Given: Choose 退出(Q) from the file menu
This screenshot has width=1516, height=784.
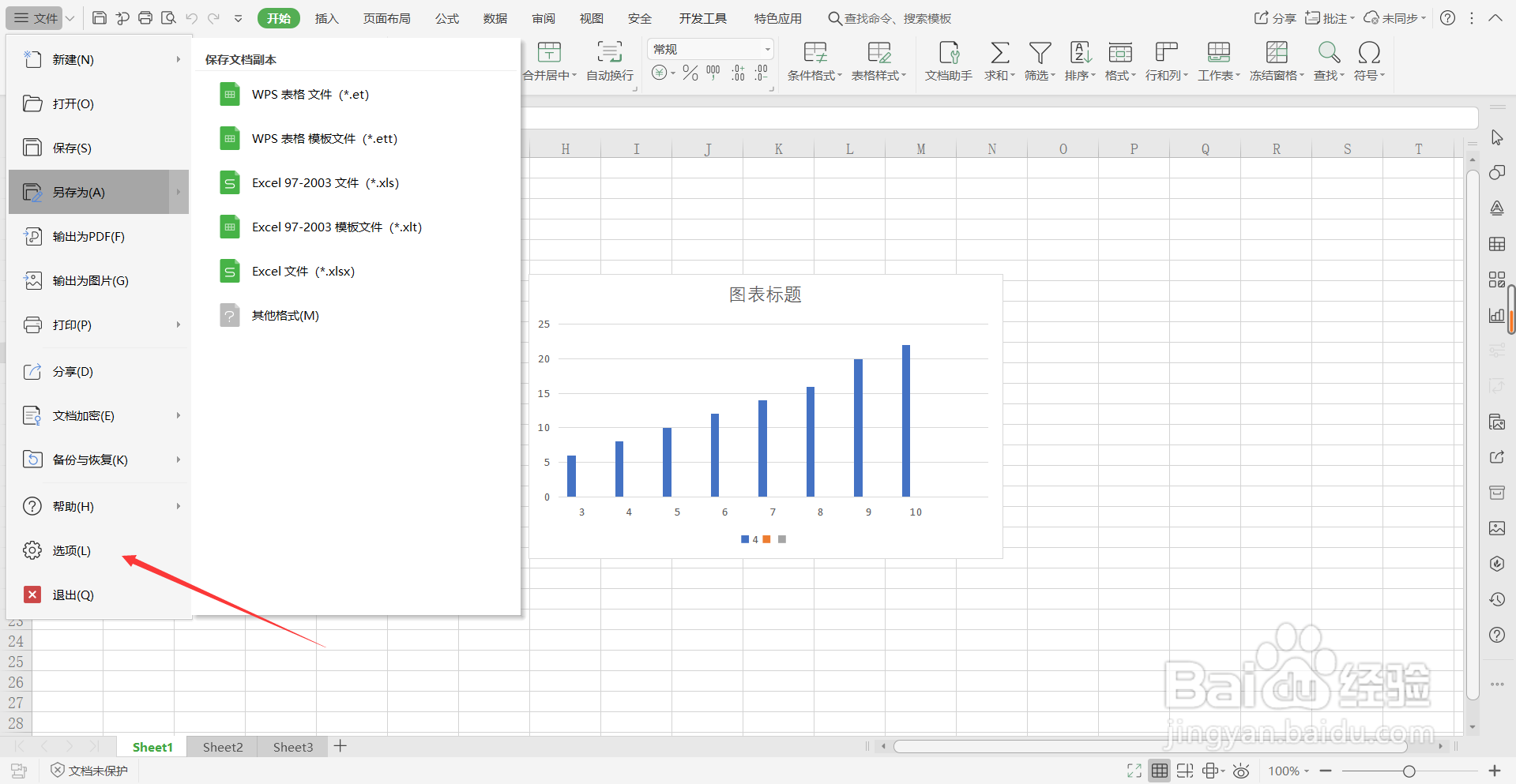Looking at the screenshot, I should [x=99, y=595].
